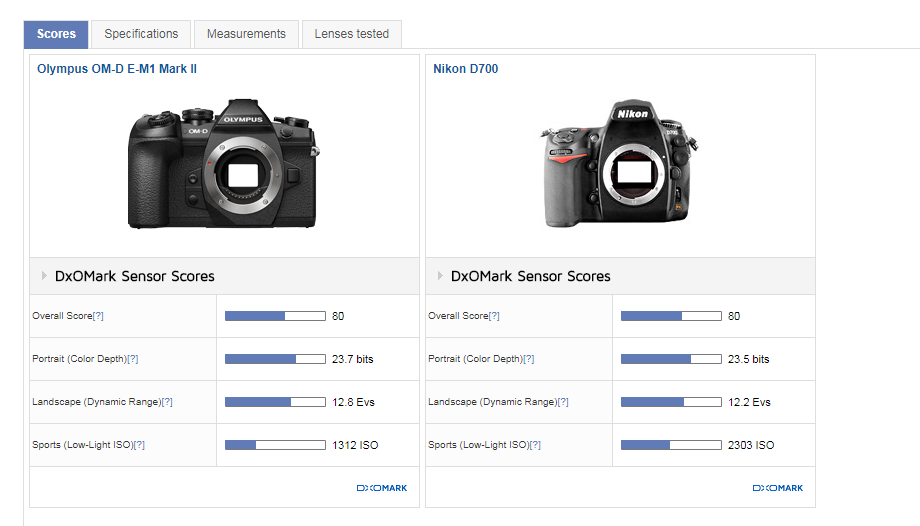Open Nikon Overall Score help [?]

[x=494, y=316]
